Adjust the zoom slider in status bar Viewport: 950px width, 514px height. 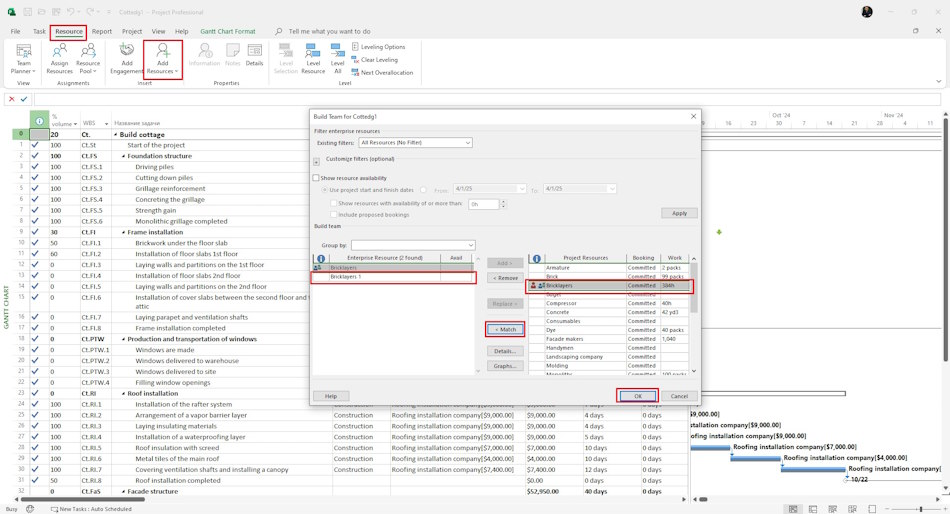(921, 509)
